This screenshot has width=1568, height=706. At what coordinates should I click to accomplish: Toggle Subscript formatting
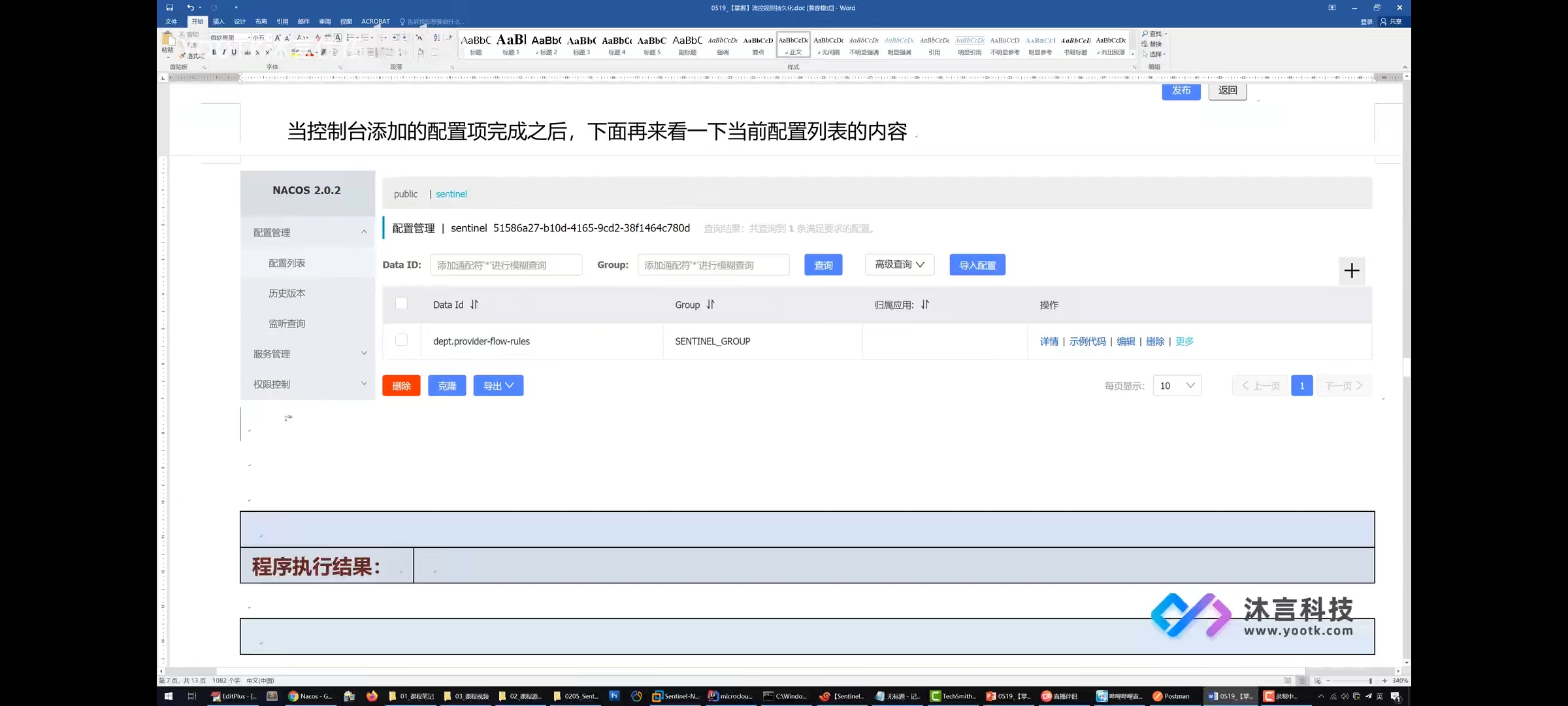pyautogui.click(x=257, y=52)
